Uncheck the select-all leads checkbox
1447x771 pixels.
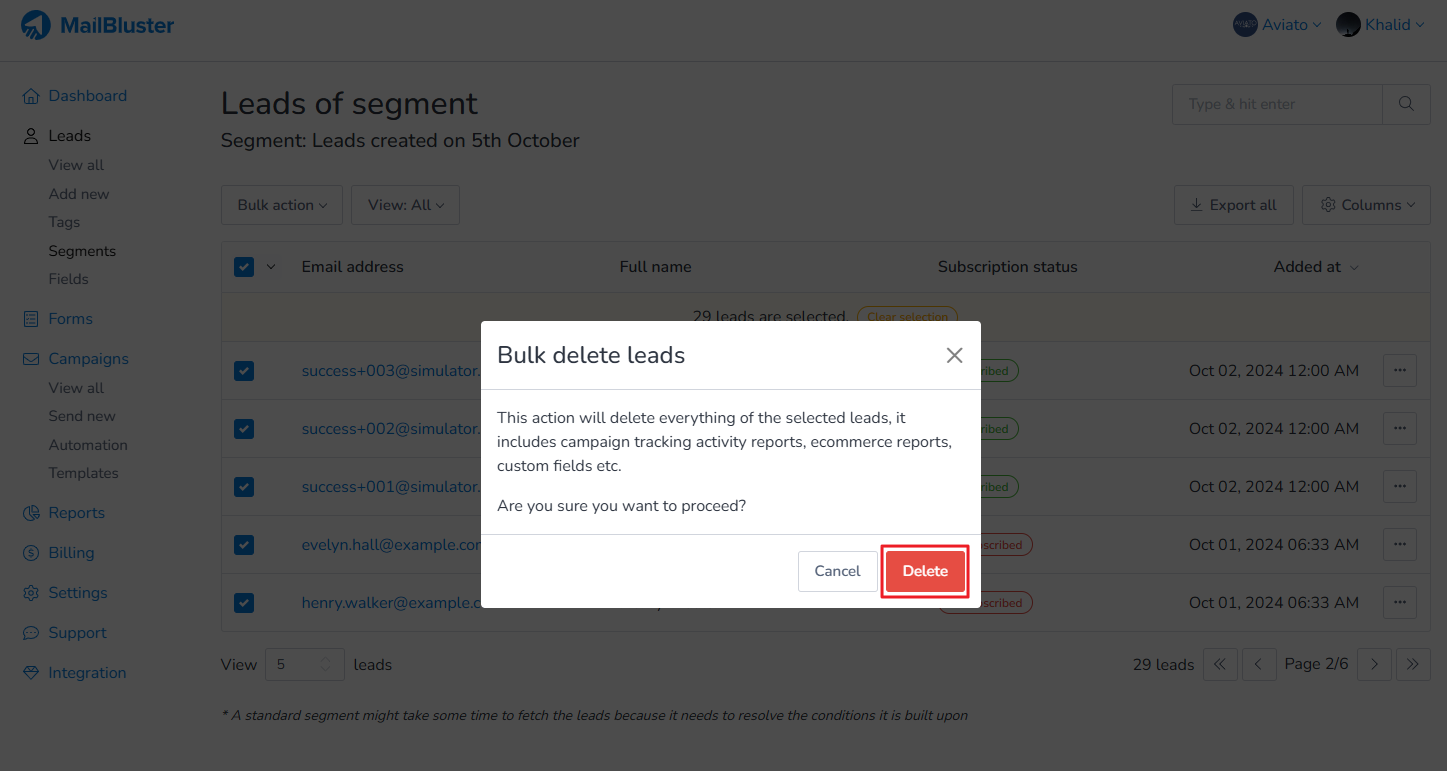tap(244, 267)
